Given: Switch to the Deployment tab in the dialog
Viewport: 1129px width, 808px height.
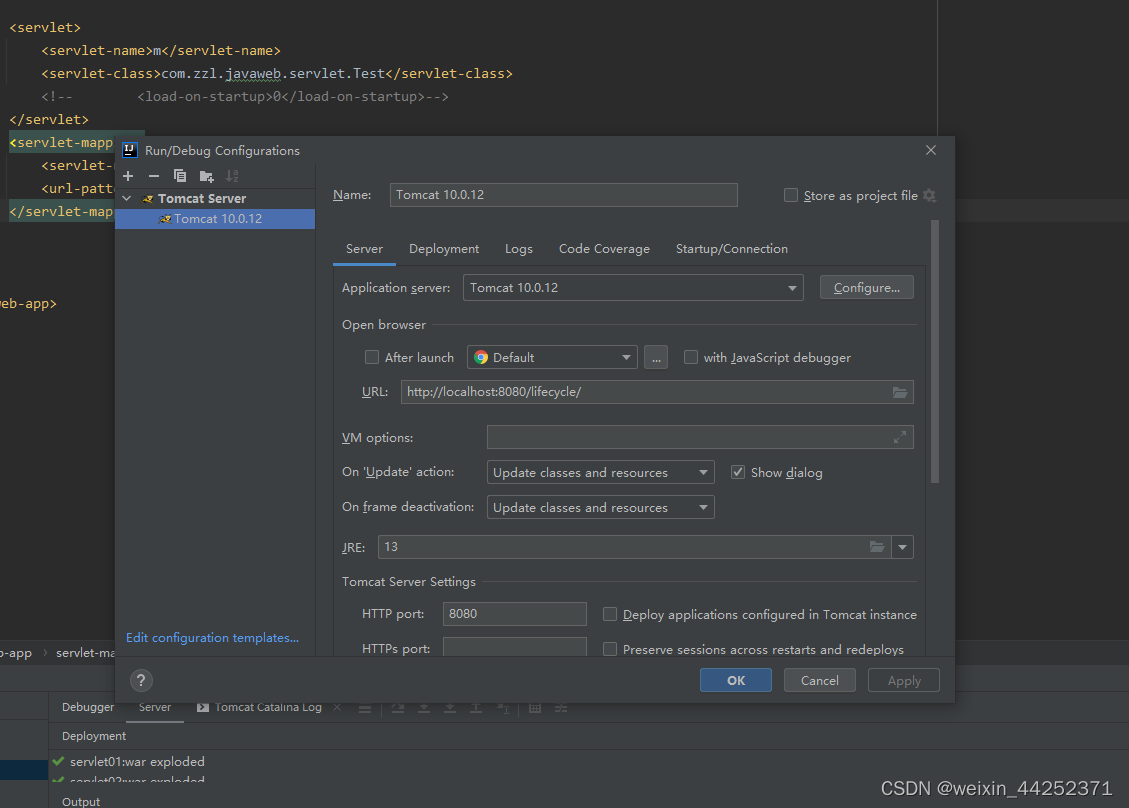Looking at the screenshot, I should pos(444,248).
